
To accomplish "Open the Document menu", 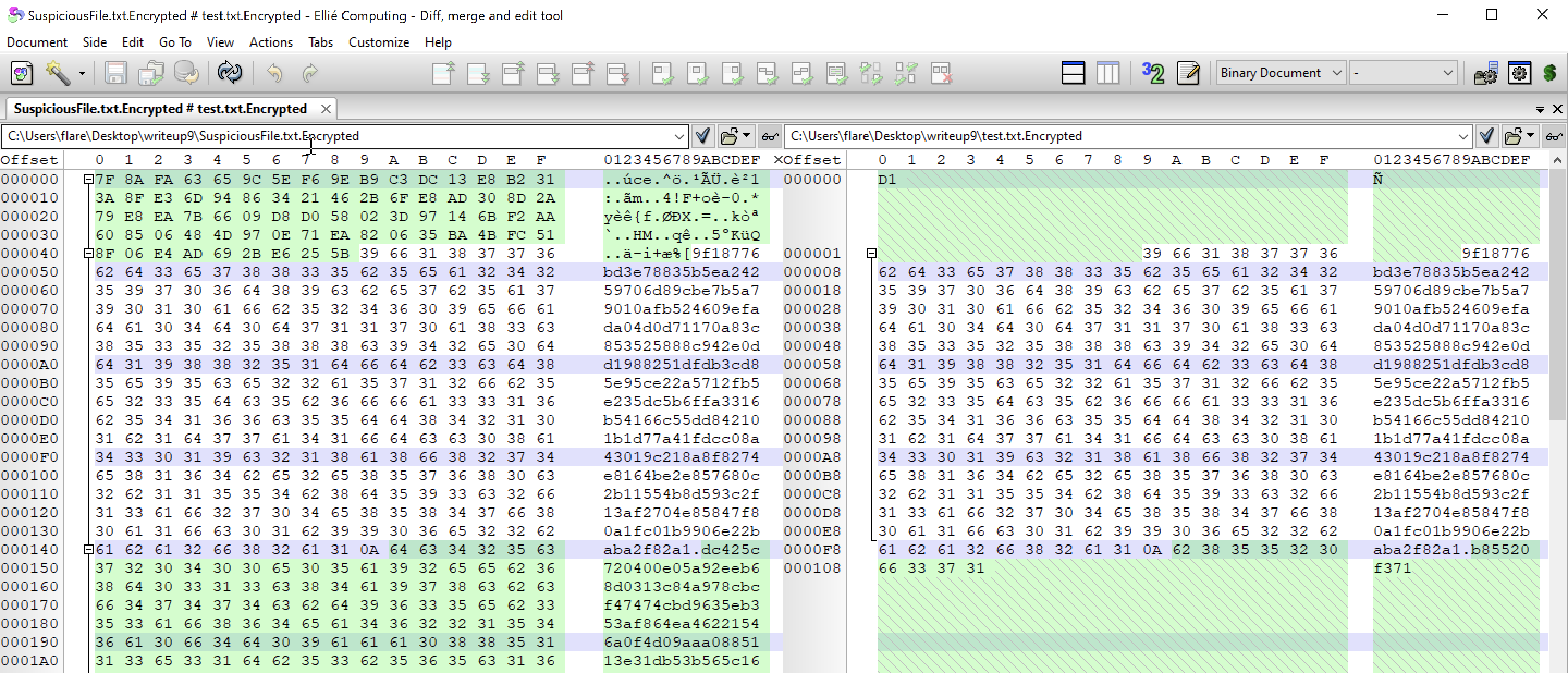I will click(x=36, y=42).
